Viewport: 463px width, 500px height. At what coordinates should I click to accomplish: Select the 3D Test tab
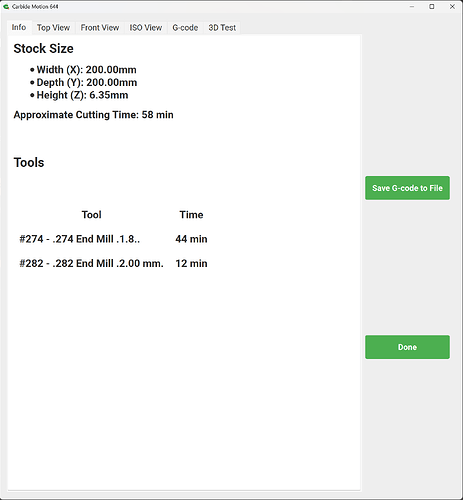(x=222, y=28)
